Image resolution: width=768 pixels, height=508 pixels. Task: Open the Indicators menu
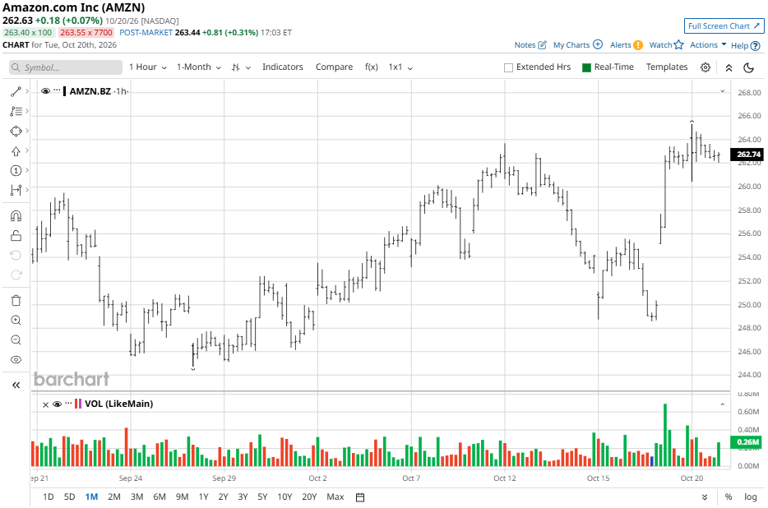pyautogui.click(x=283, y=67)
